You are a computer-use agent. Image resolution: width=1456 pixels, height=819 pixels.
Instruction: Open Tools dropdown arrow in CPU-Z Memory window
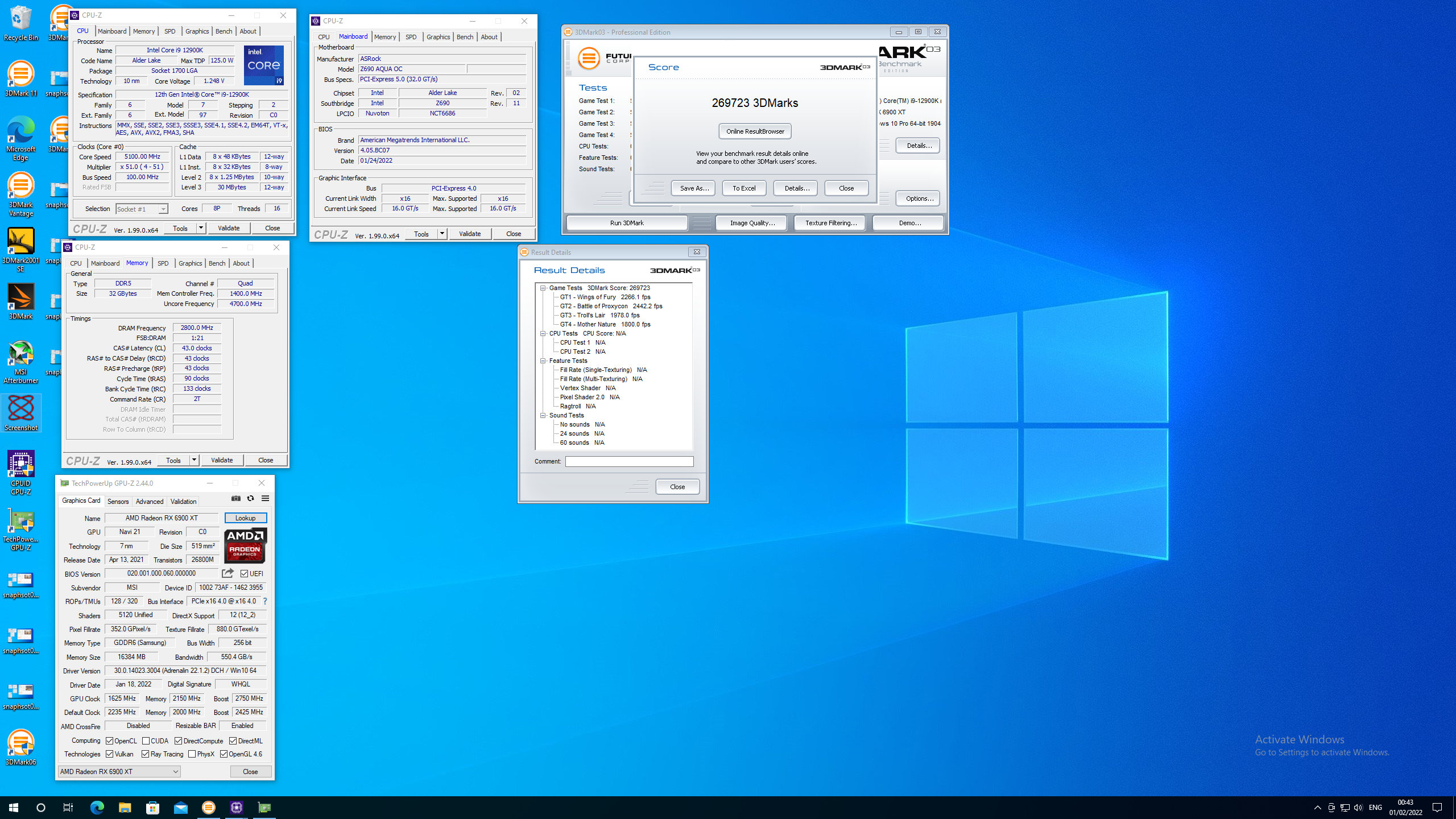pyautogui.click(x=194, y=460)
